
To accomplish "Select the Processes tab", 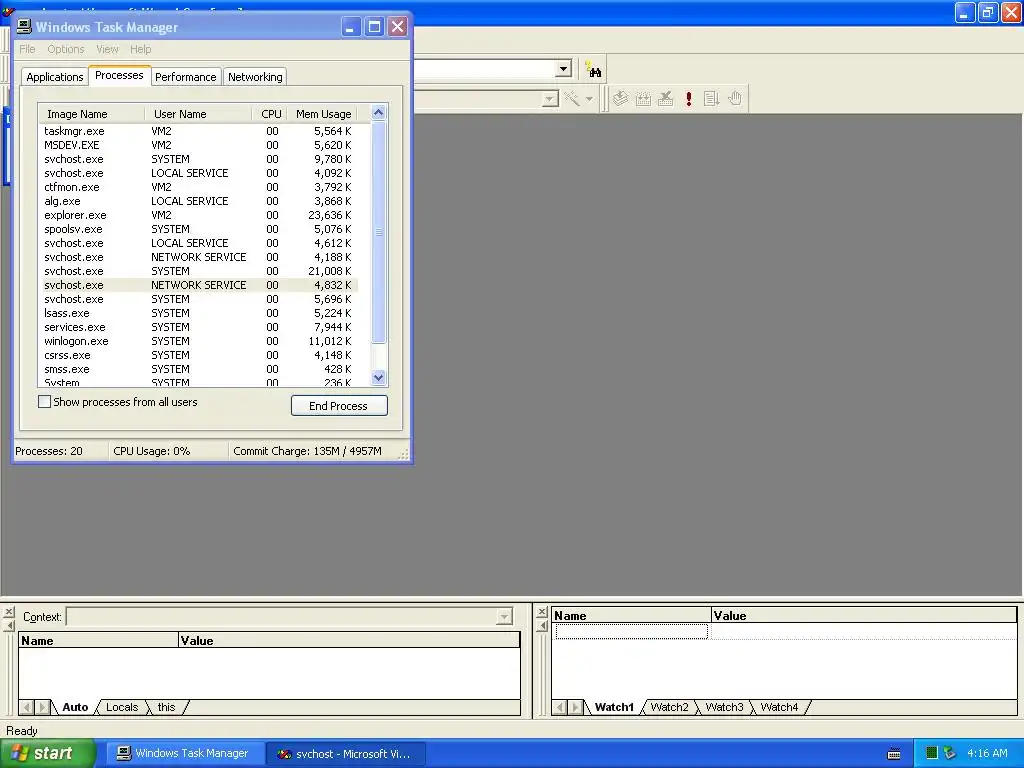I will click(119, 75).
